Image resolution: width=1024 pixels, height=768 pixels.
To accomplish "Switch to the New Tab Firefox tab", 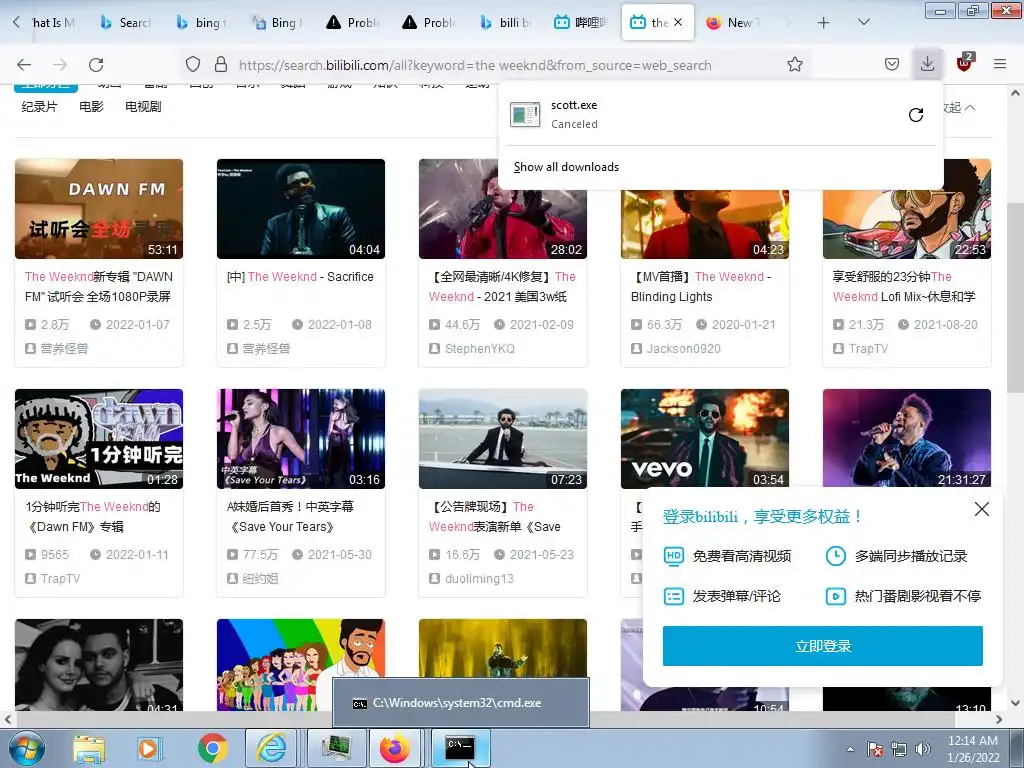I will 733,23.
